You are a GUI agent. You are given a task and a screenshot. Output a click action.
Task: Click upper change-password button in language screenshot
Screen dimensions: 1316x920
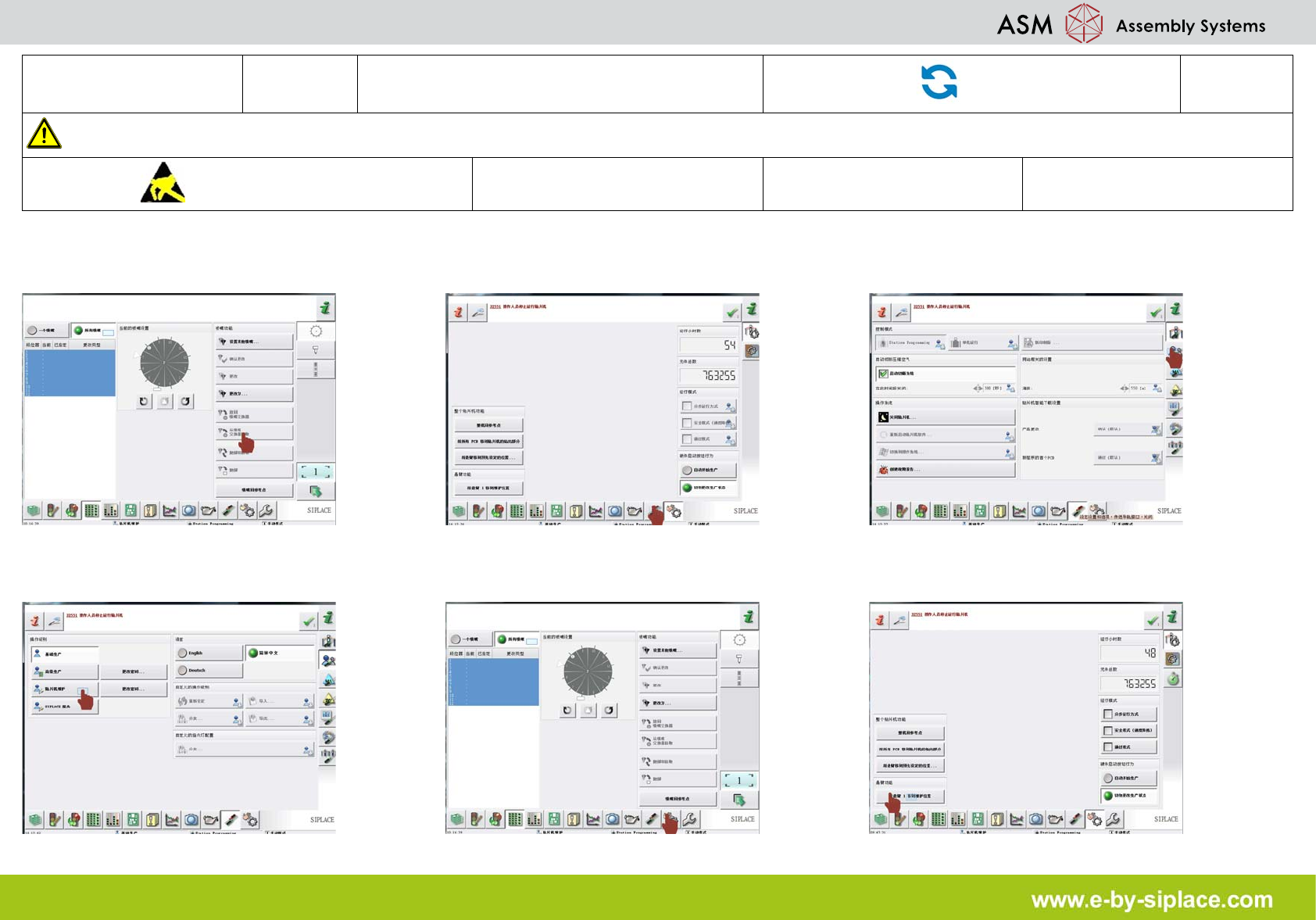[133, 671]
